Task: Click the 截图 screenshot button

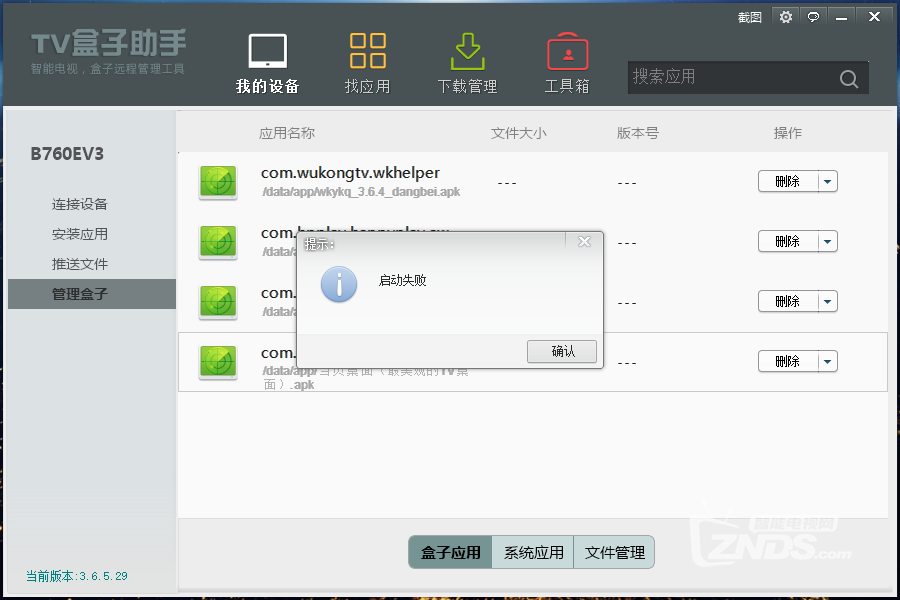Action: [x=750, y=18]
